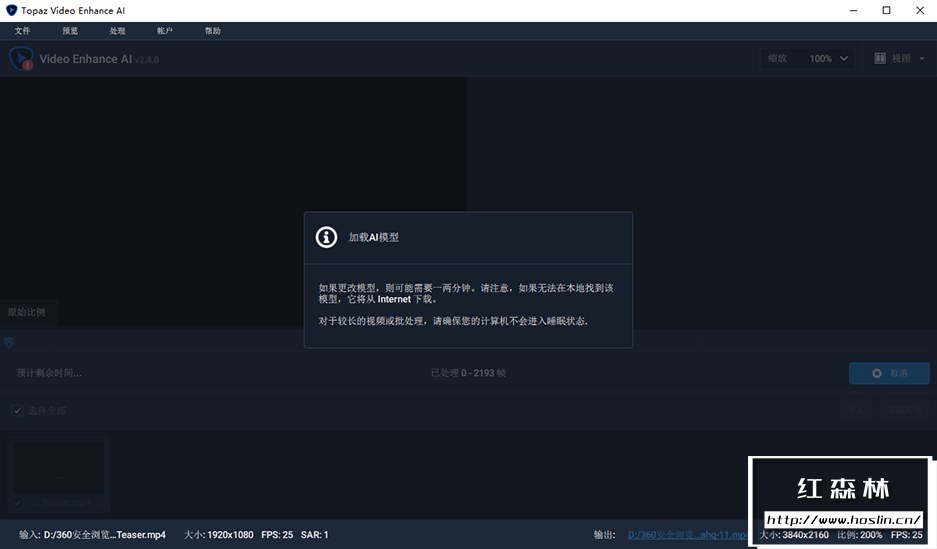The width and height of the screenshot is (937, 549).
Task: Click the 已处理 0 - 2193 帧 text
Action: [x=468, y=373]
